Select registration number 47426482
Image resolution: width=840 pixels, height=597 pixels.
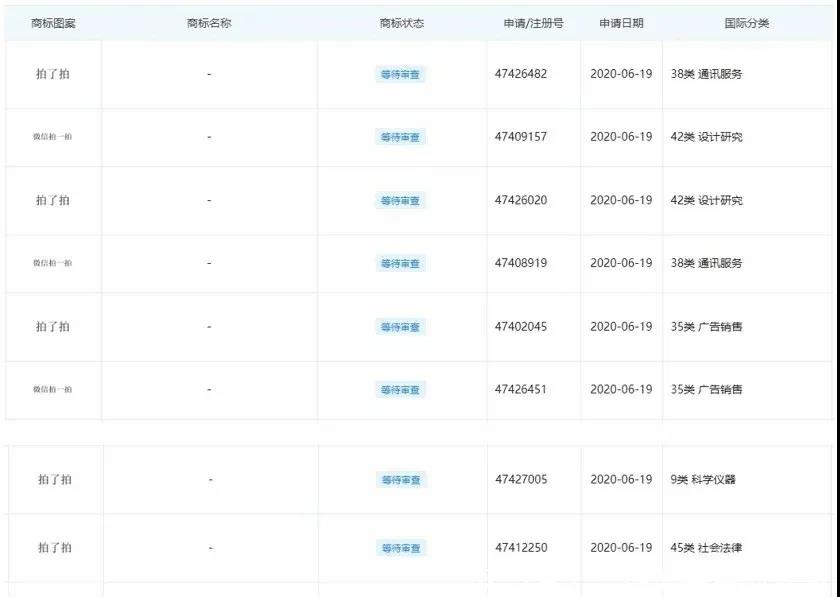point(521,73)
